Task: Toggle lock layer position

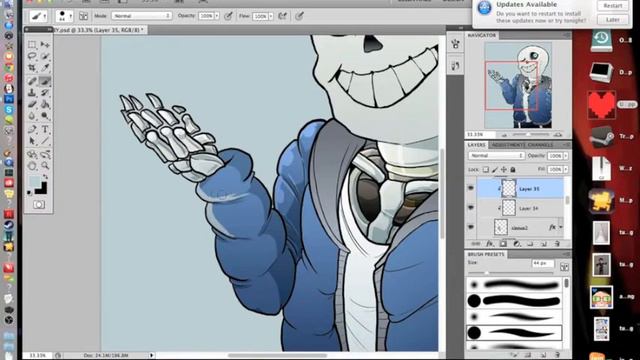Action: (x=504, y=169)
